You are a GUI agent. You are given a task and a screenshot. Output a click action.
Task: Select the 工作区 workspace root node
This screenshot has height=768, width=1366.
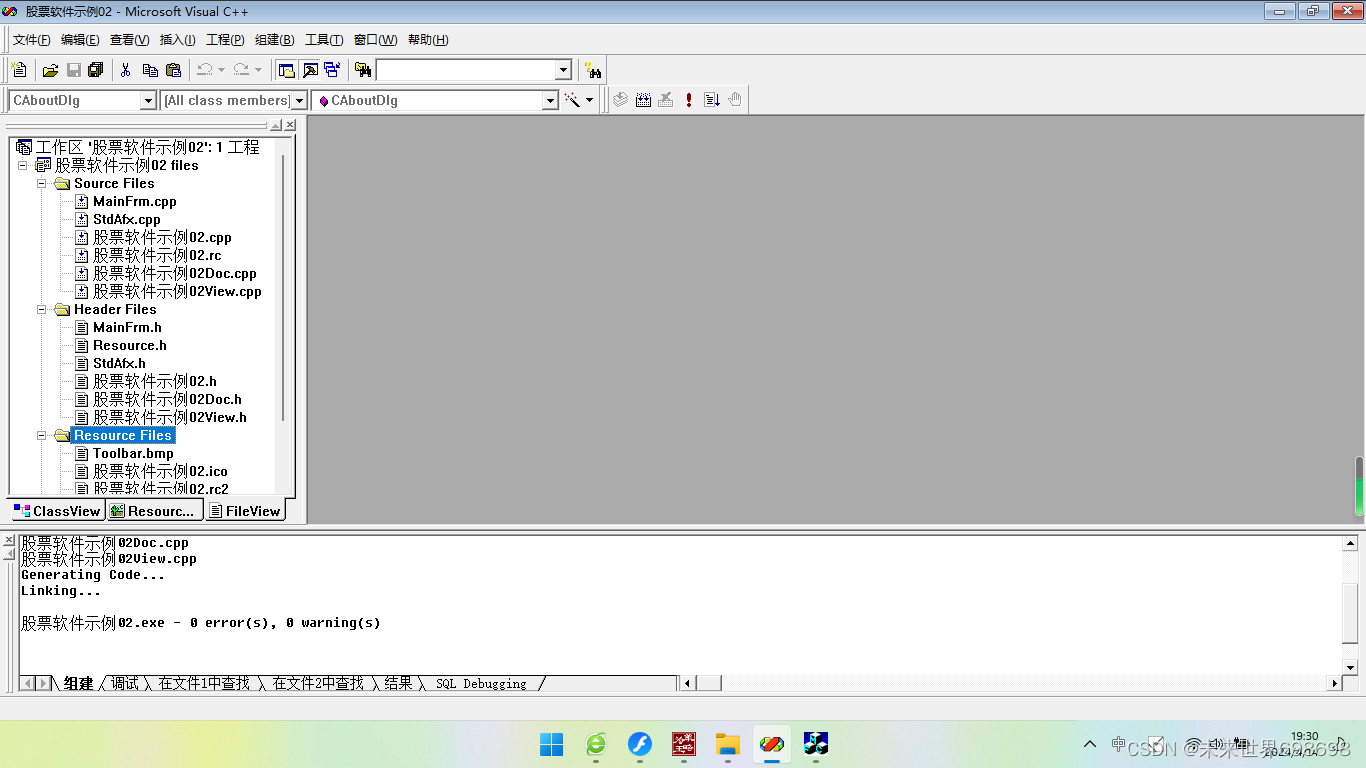[148, 147]
